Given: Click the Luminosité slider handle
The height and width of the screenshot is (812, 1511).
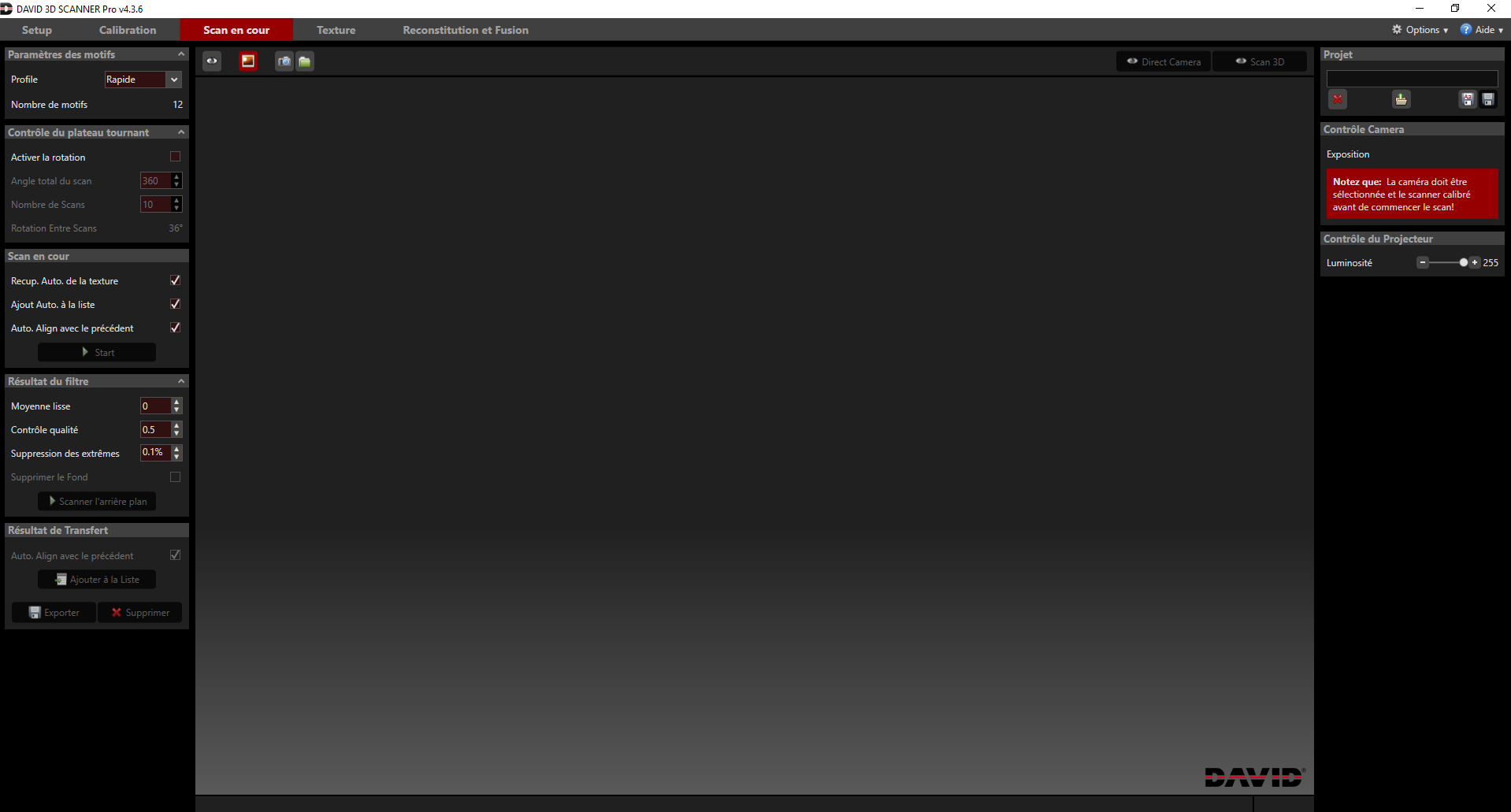Looking at the screenshot, I should (1463, 262).
